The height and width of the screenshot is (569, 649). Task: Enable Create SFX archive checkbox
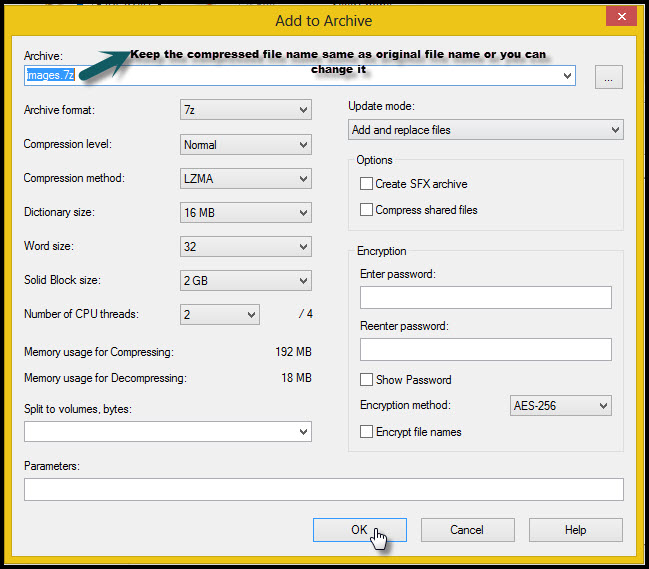coord(367,184)
